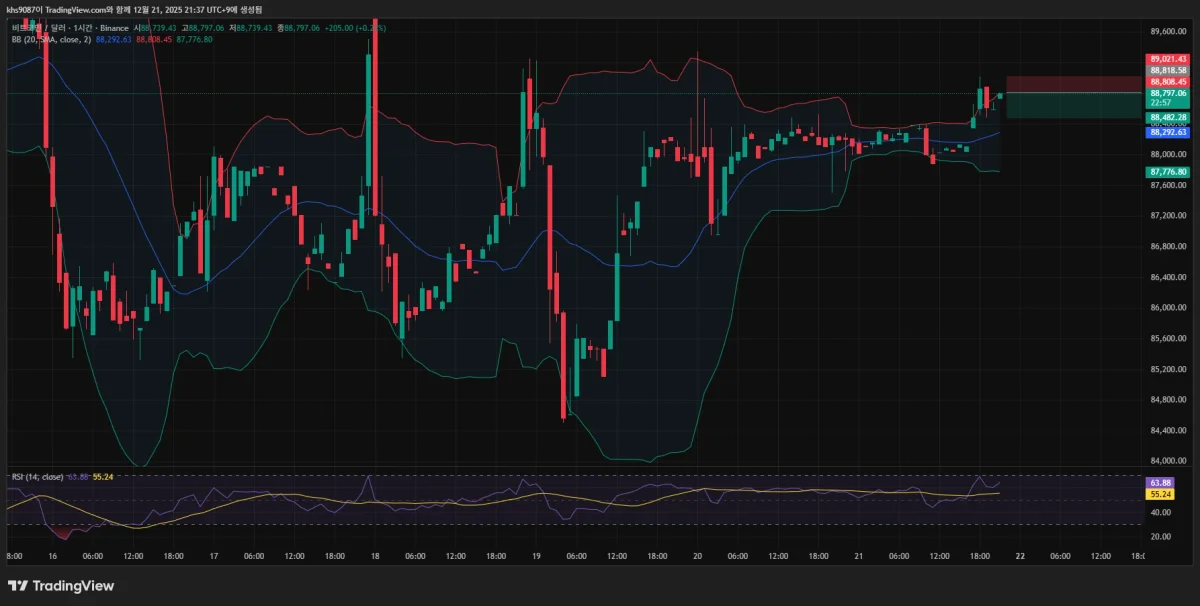Toggle visibility of the Bollinger Bands indicator
Screen dimensions: 1200x606
[230, 38]
